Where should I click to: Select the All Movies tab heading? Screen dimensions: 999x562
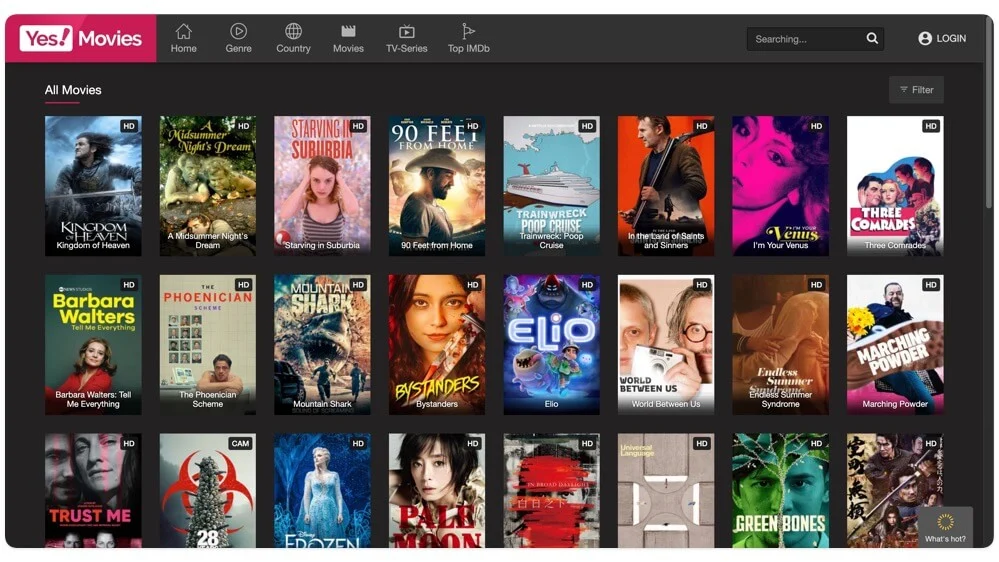73,90
